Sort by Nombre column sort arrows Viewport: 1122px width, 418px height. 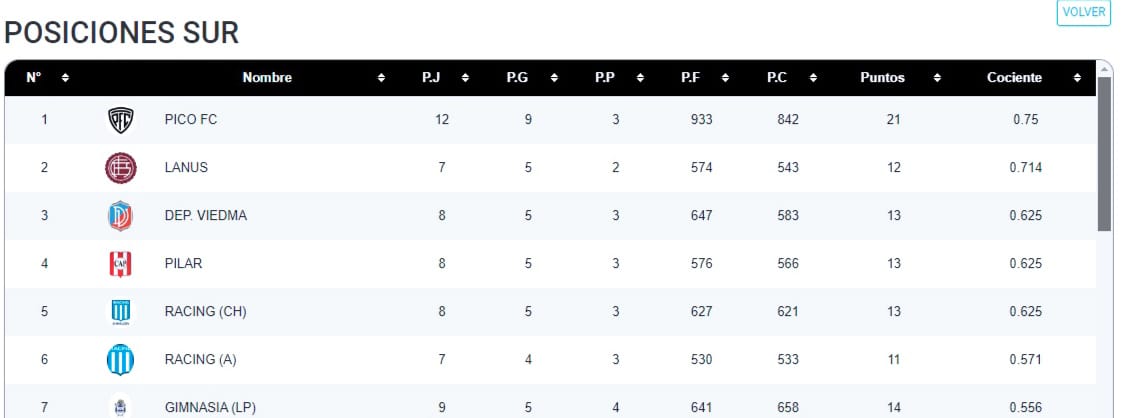[381, 78]
